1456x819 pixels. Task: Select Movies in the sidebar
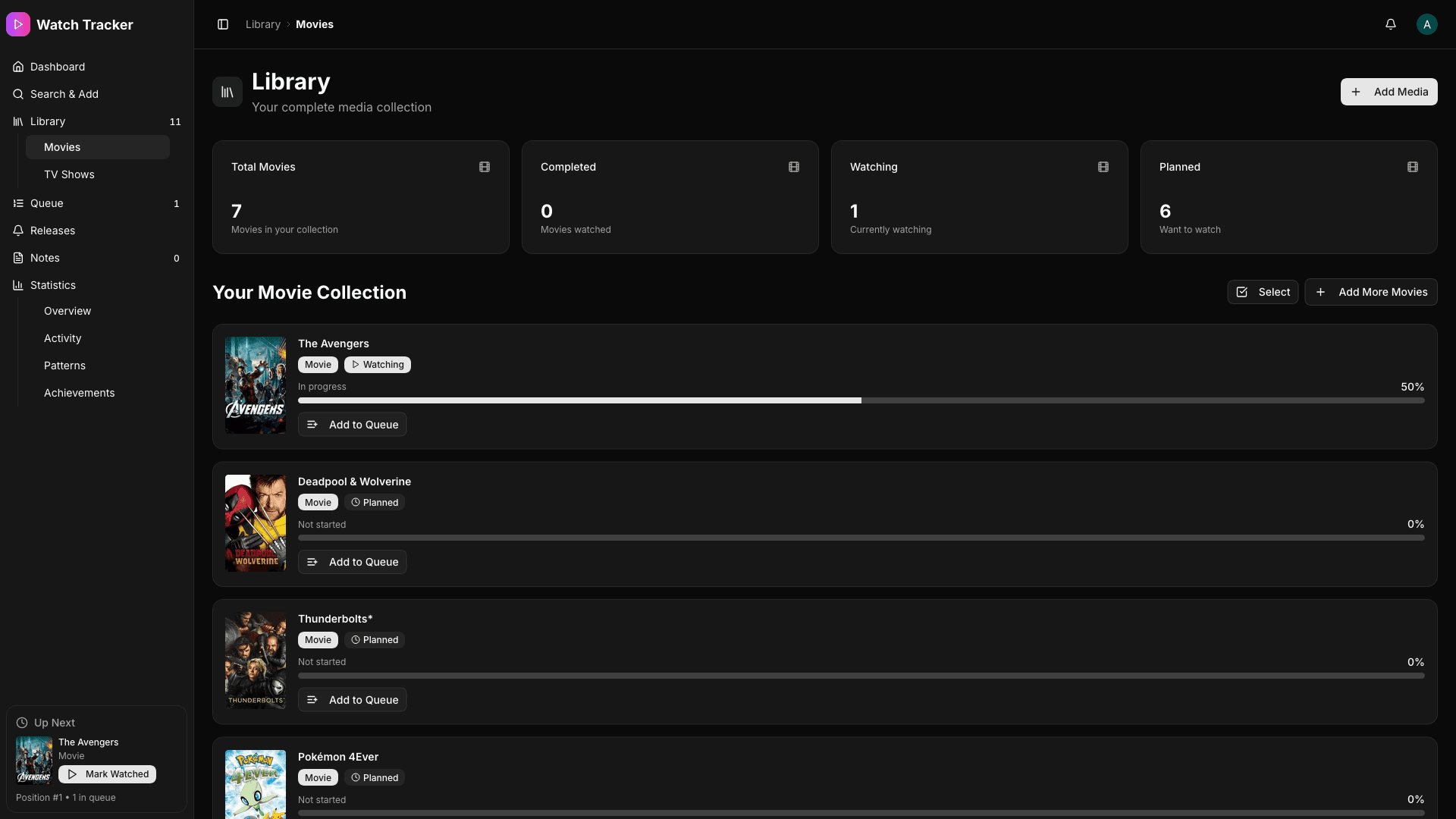coord(98,147)
